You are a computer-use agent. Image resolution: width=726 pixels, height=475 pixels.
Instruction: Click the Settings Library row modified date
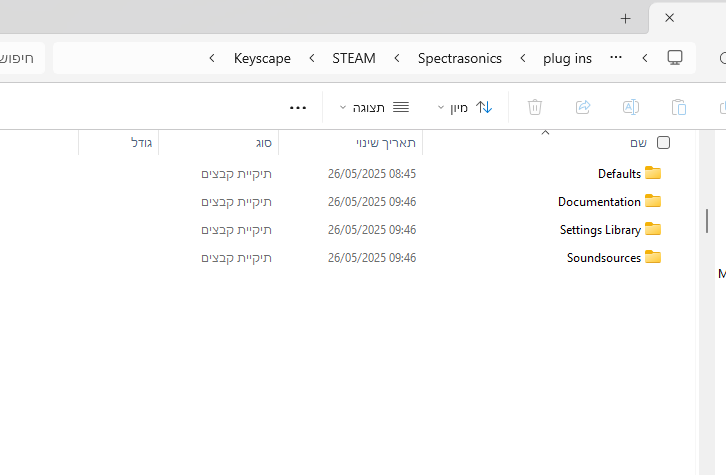[372, 230]
